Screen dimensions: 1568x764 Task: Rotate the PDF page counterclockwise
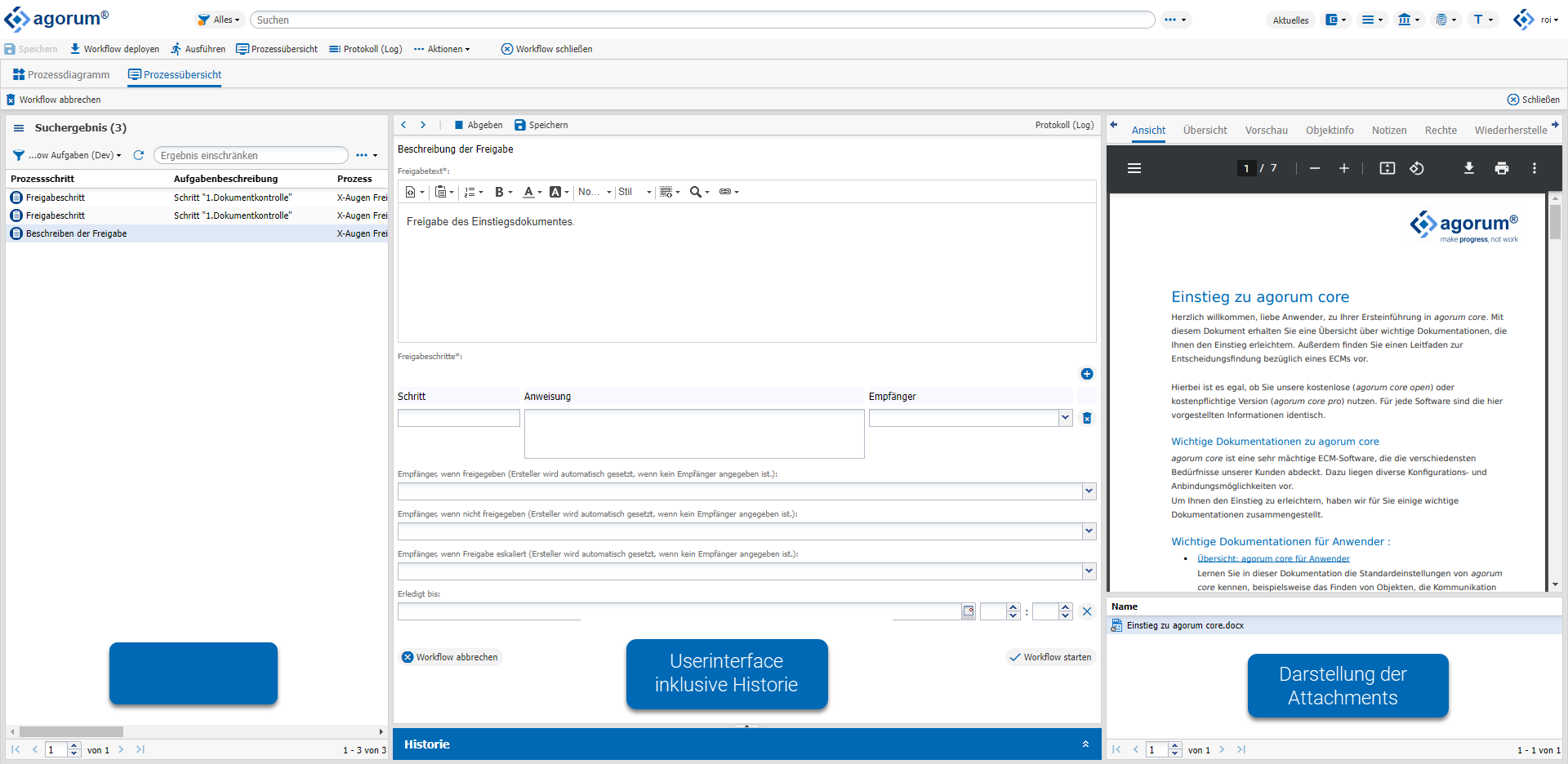[x=1417, y=168]
